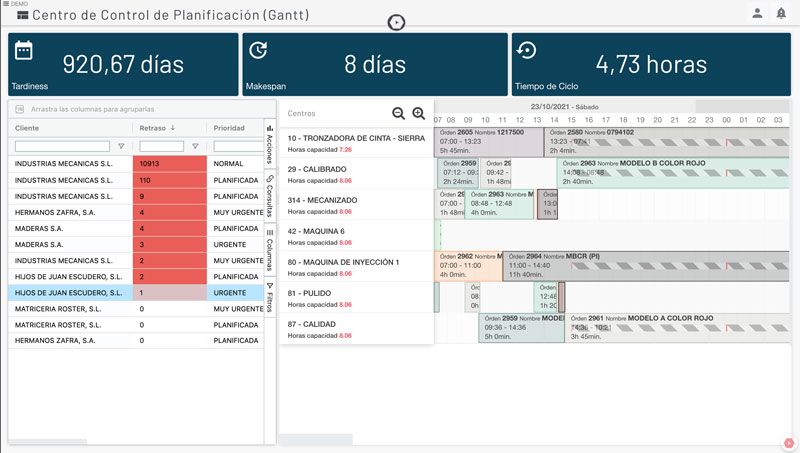This screenshot has height=453, width=800.
Task: Click the Tardiness calendar icon
Action: pyautogui.click(x=24, y=50)
